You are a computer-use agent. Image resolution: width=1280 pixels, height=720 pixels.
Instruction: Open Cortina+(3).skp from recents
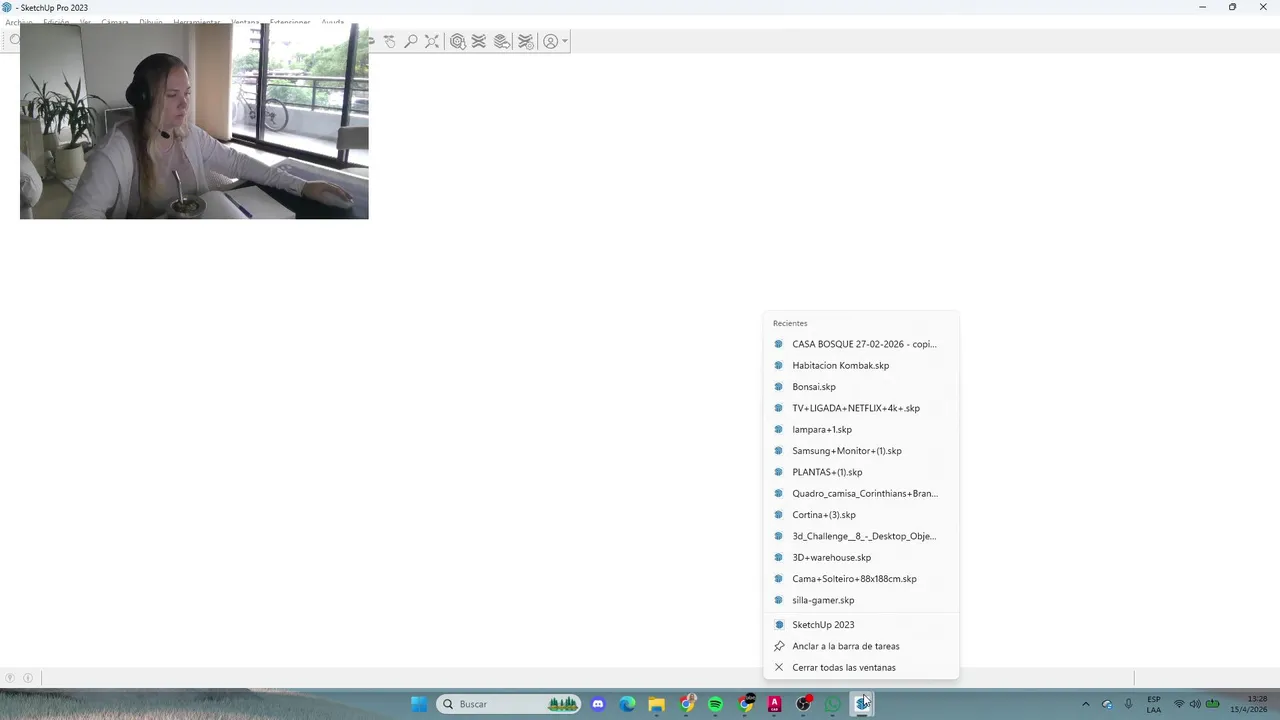pyautogui.click(x=860, y=515)
